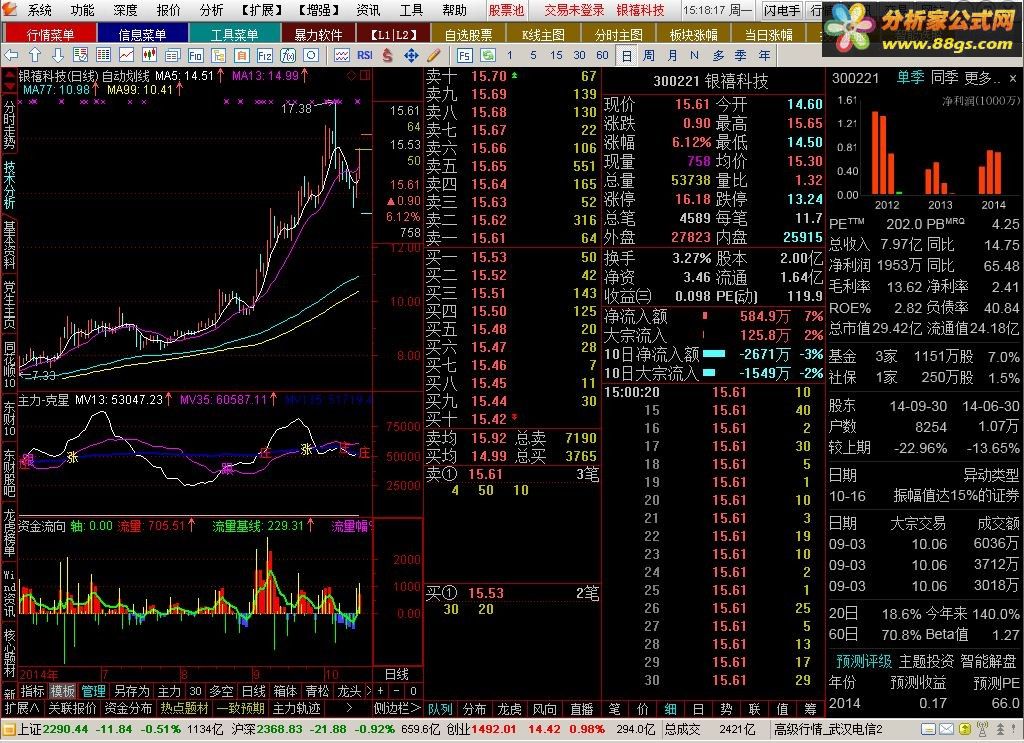Image resolution: width=1024 pixels, height=743 pixels.
Task: Click the 自选股票 button
Action: 468,34
